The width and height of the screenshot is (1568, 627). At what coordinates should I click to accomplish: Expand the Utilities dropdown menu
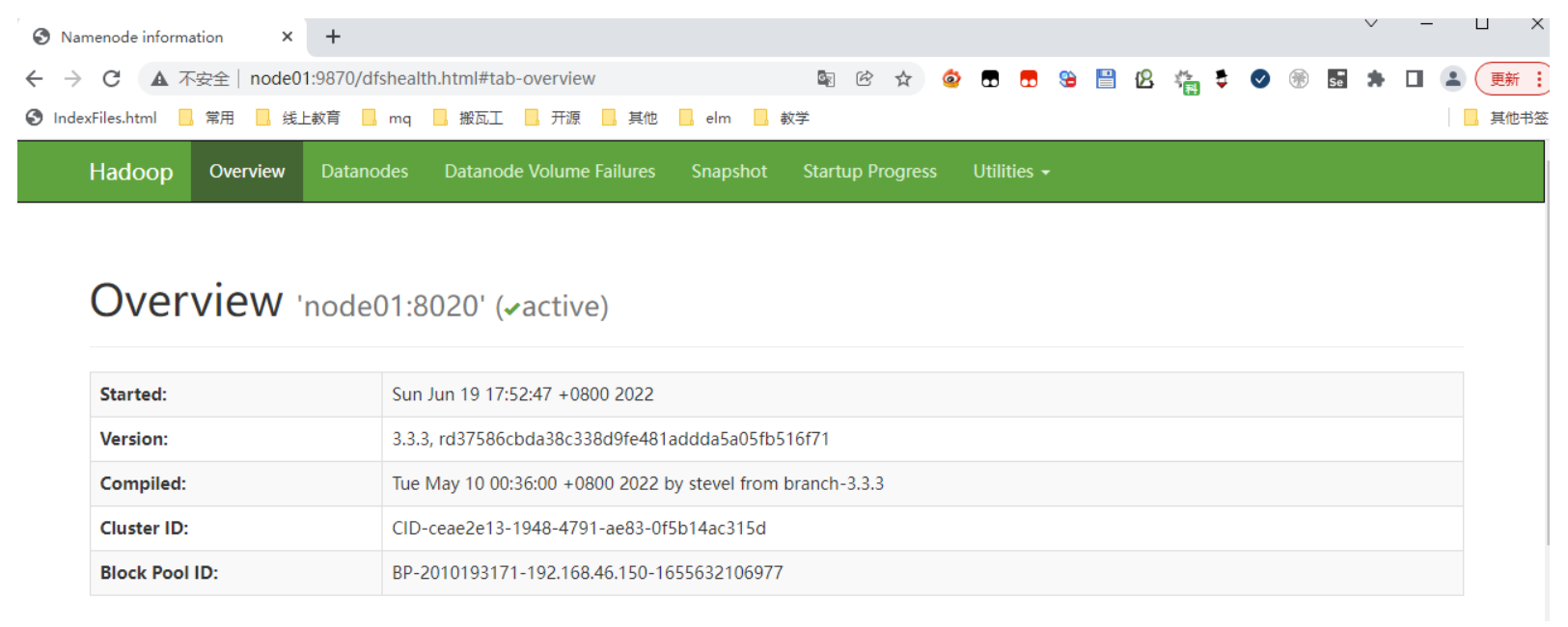point(1011,172)
